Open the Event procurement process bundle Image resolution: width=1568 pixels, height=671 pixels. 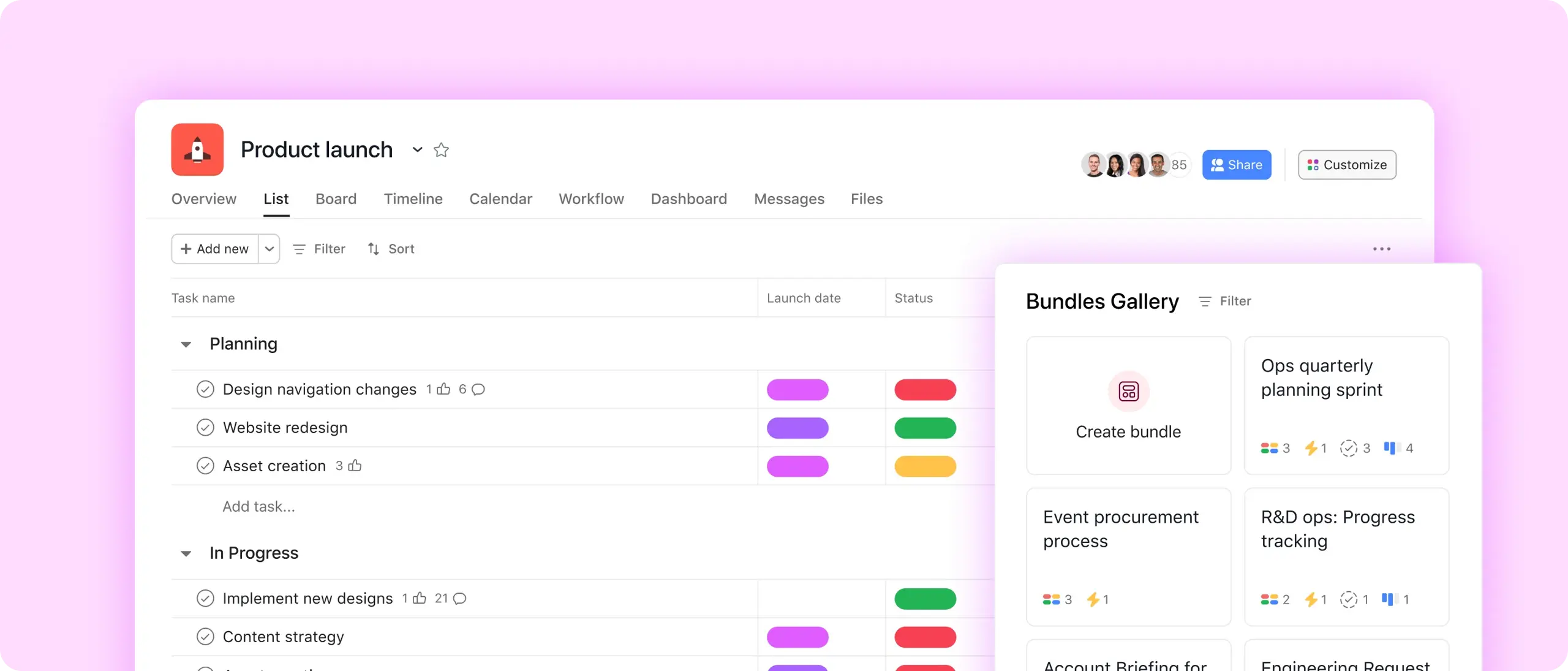(1128, 556)
